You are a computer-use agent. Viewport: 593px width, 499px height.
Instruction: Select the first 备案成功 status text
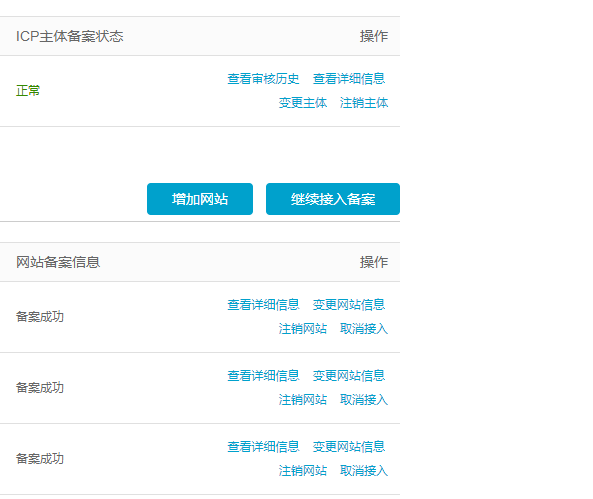coord(40,317)
